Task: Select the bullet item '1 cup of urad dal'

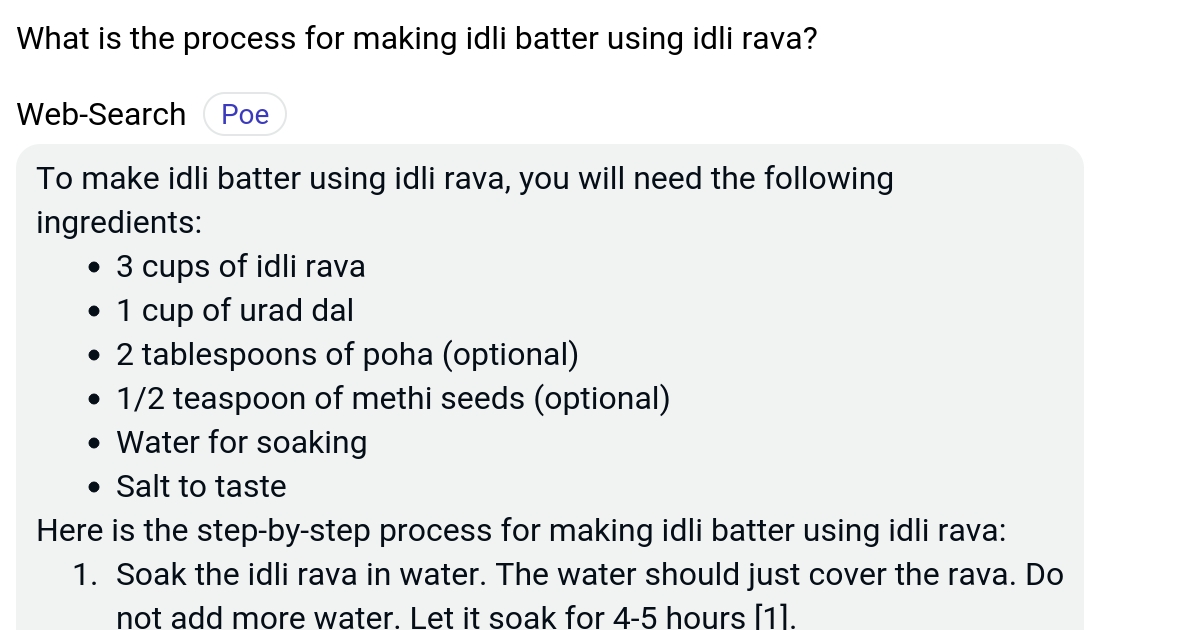Action: pos(235,310)
